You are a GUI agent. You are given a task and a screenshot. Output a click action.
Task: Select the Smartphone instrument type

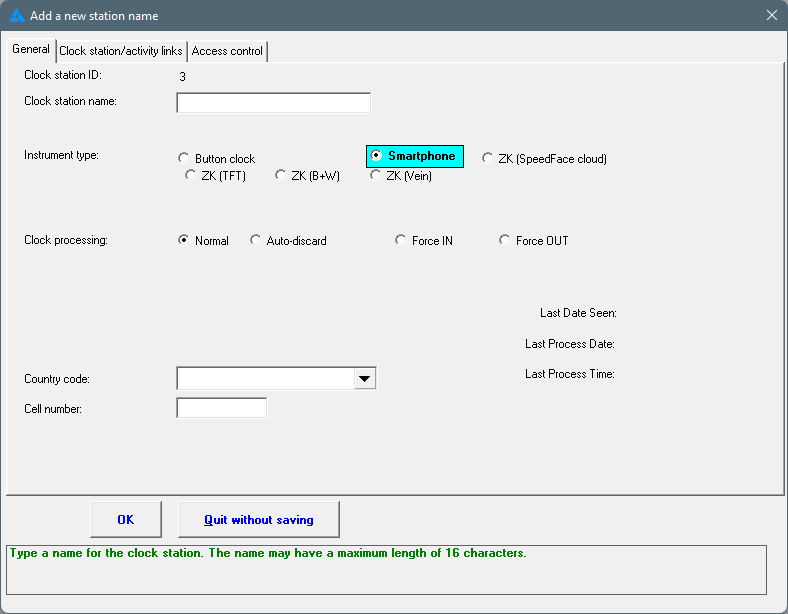click(415, 156)
